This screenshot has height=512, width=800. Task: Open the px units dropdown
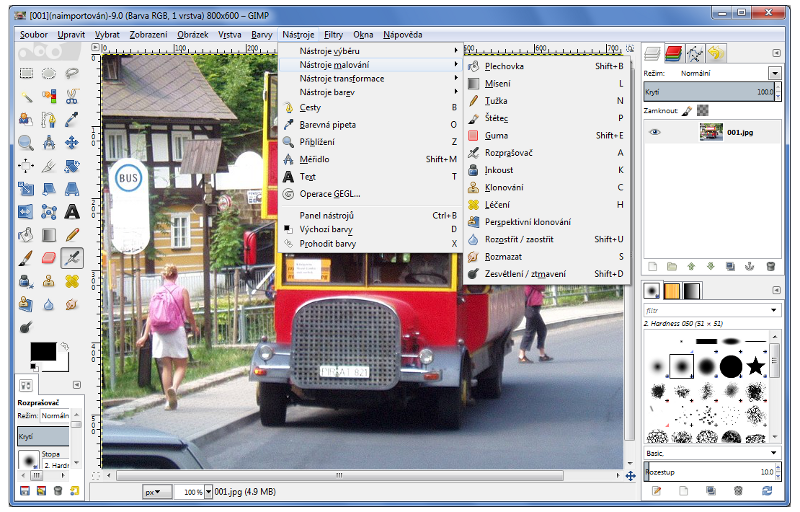pos(156,492)
